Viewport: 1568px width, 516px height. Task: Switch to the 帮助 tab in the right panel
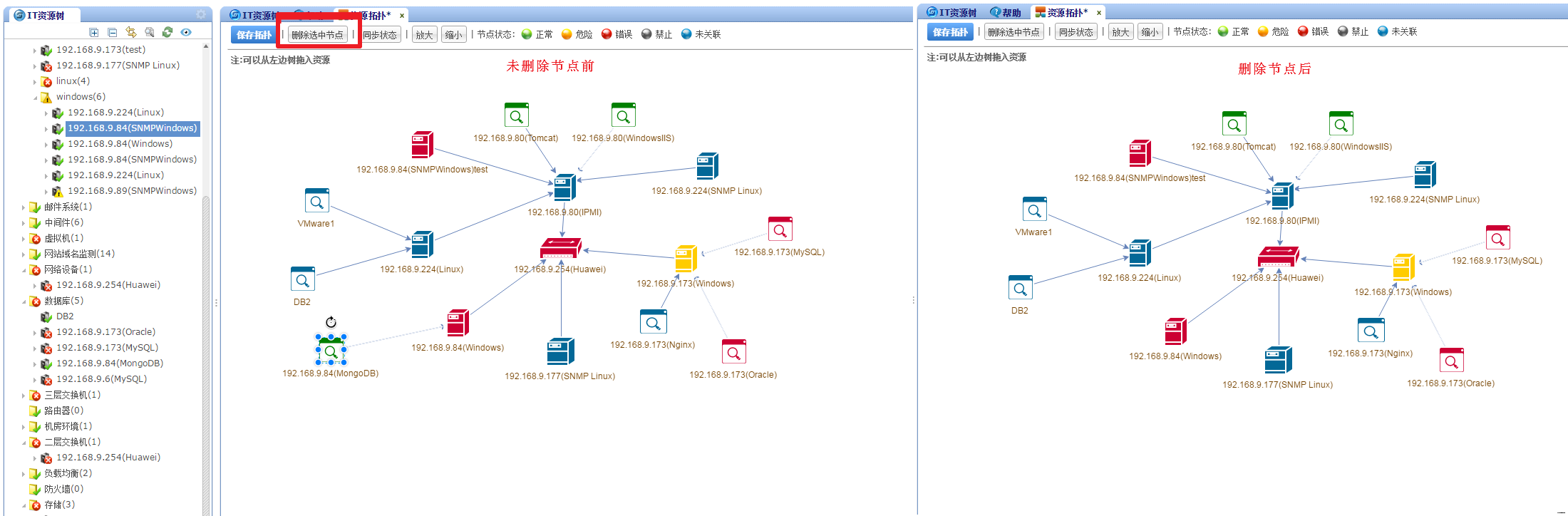tap(1006, 13)
